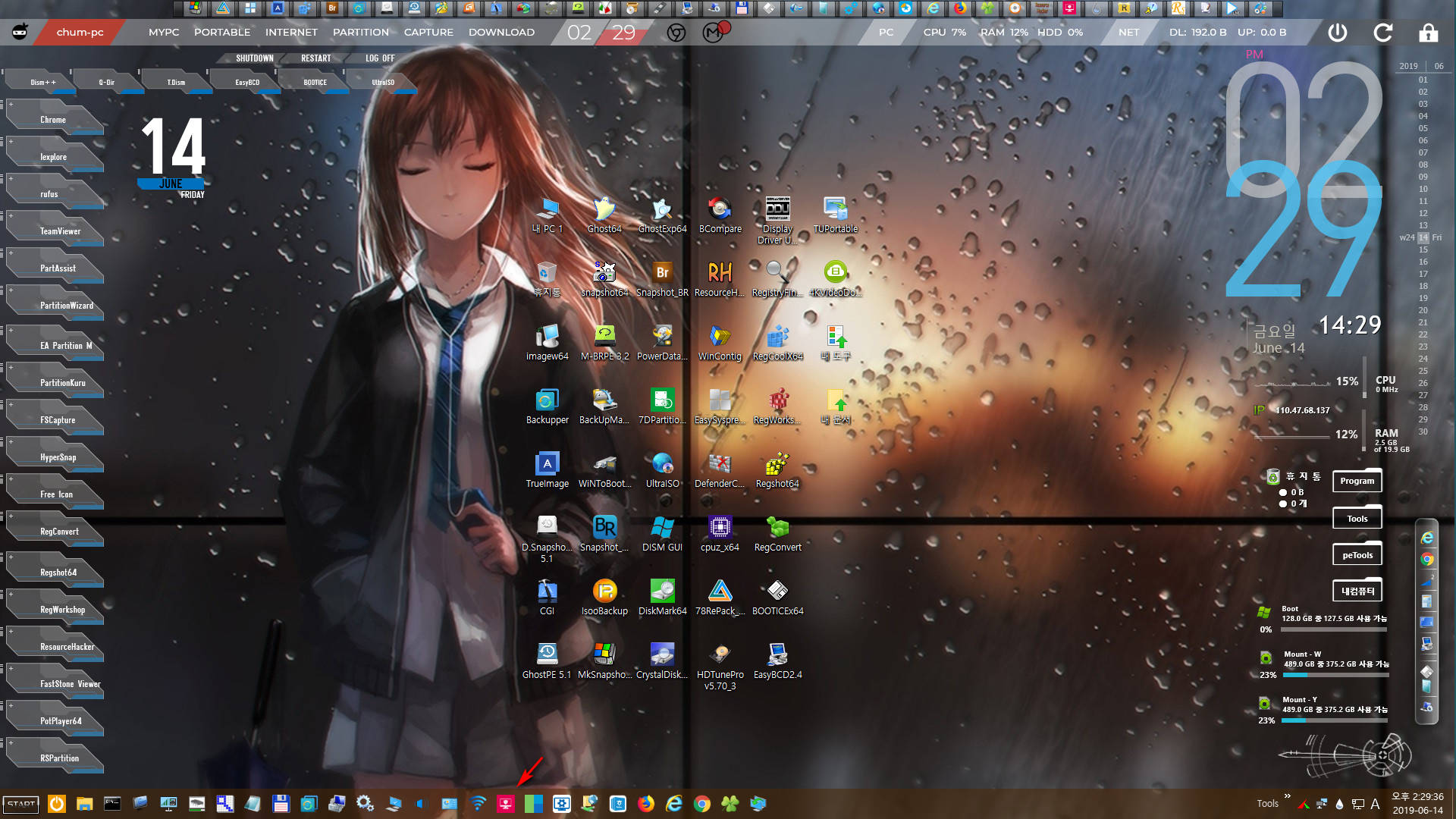Open the 내컴퓨터 folder button
The height and width of the screenshot is (819, 1456).
tap(1357, 591)
